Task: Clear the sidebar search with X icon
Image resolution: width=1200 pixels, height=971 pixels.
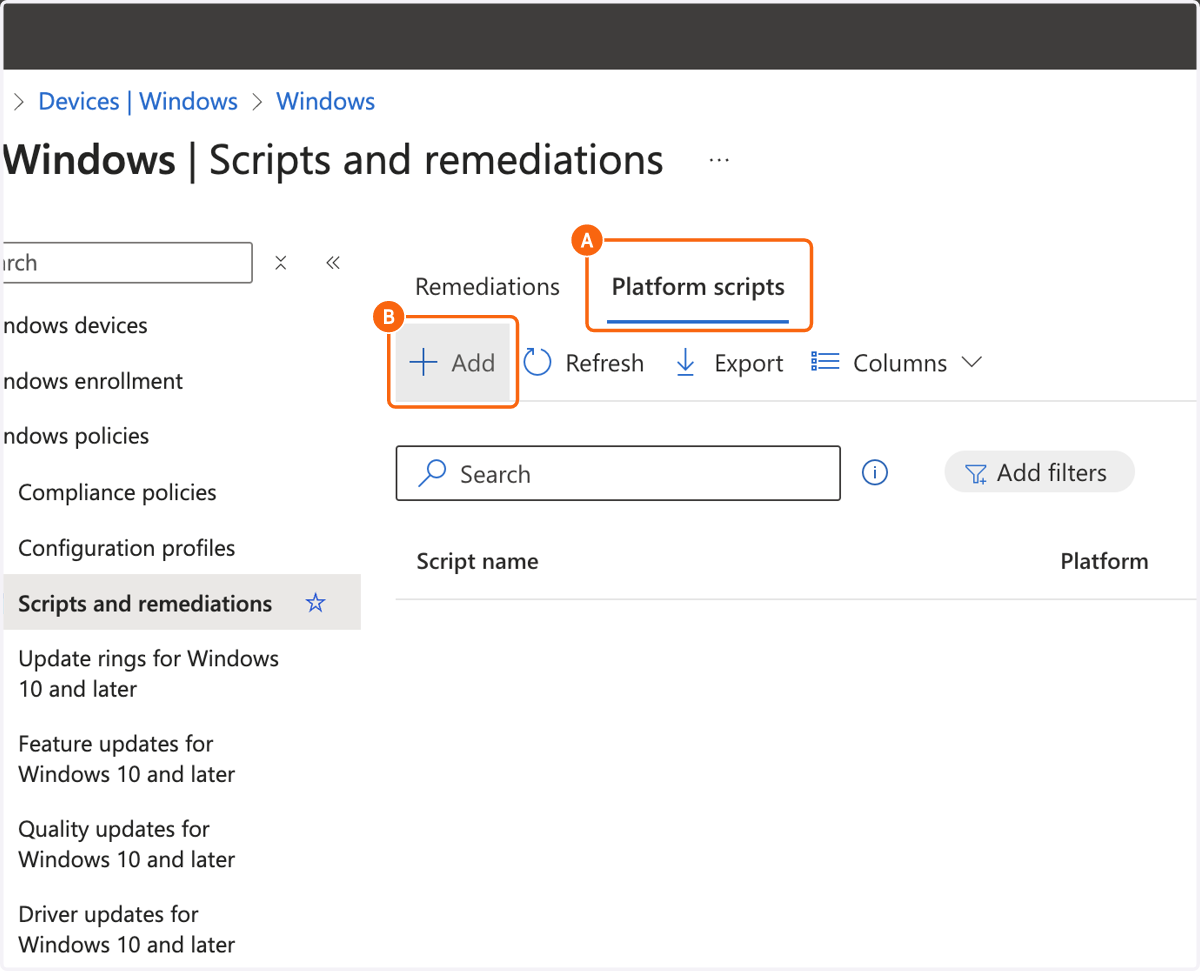Action: coord(281,263)
